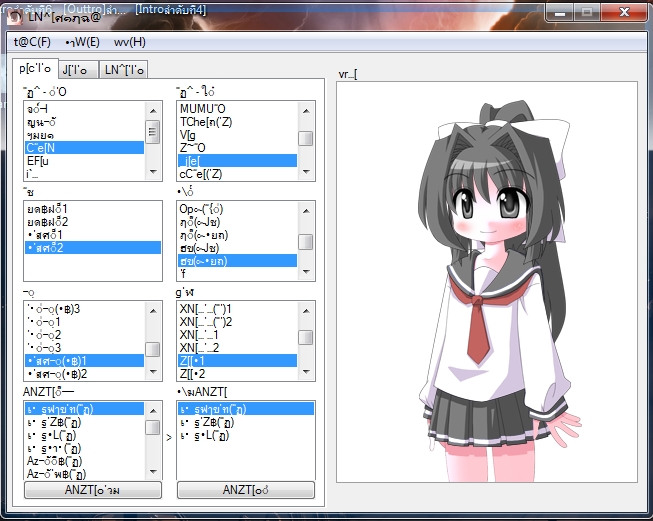This screenshot has height=521, width=653.
Task: Click the down arrow of the list containing –o(•฿)2
Action: tap(153, 371)
